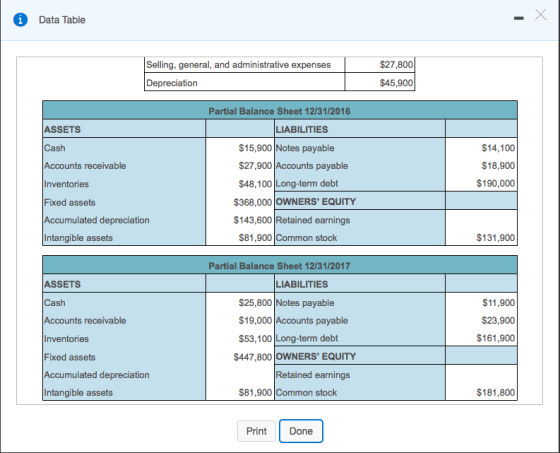Select 2017 Accounts receivable value $19,000
This screenshot has width=560, height=453.
tap(255, 320)
